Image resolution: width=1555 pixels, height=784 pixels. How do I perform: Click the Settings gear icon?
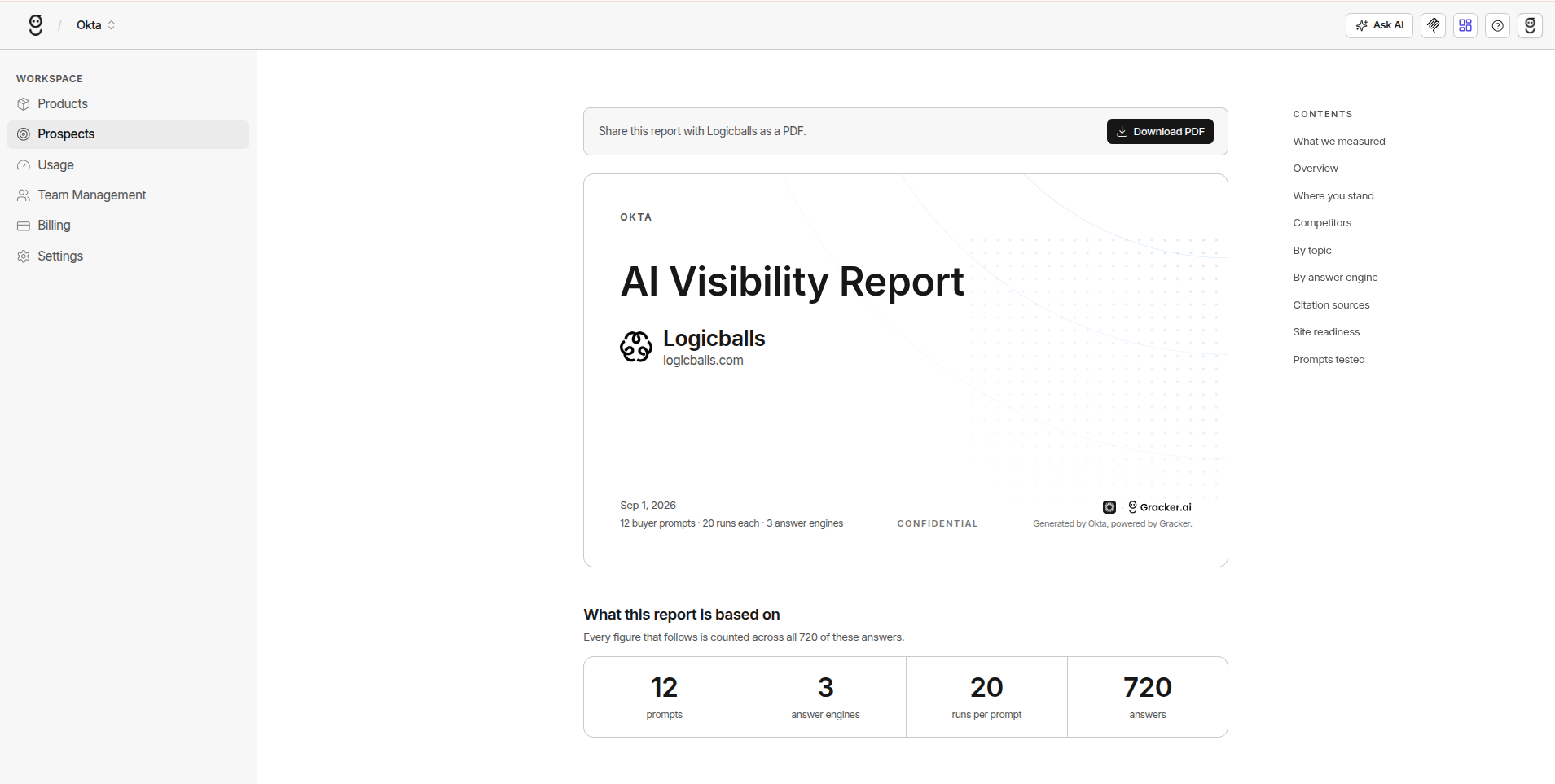tap(24, 256)
